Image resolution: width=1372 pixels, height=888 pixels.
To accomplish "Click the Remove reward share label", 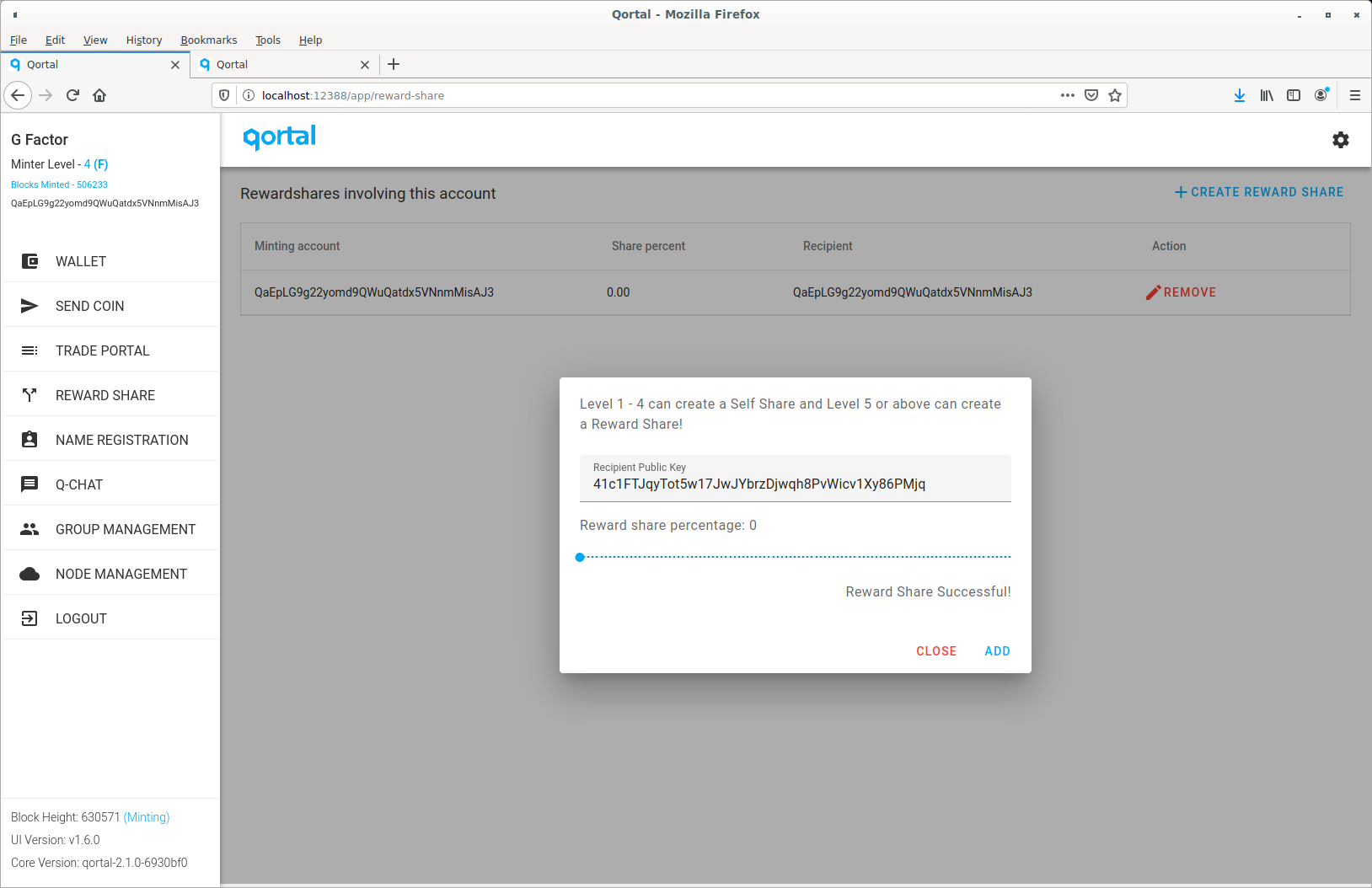I will (x=1190, y=292).
